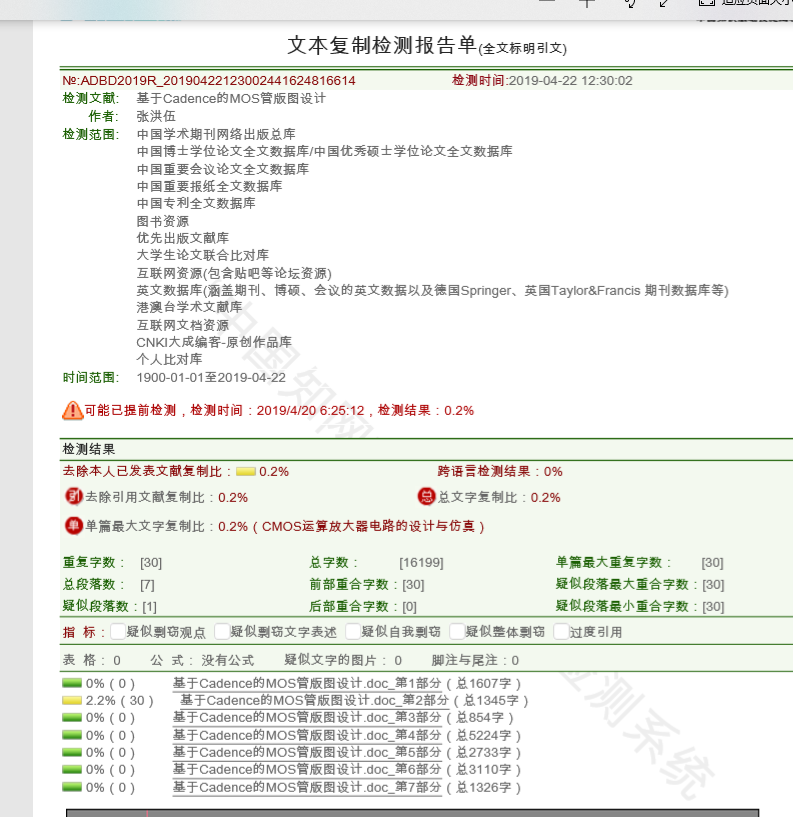
Task: Click the report heading 文本复制检测报告单
Action: [381, 46]
